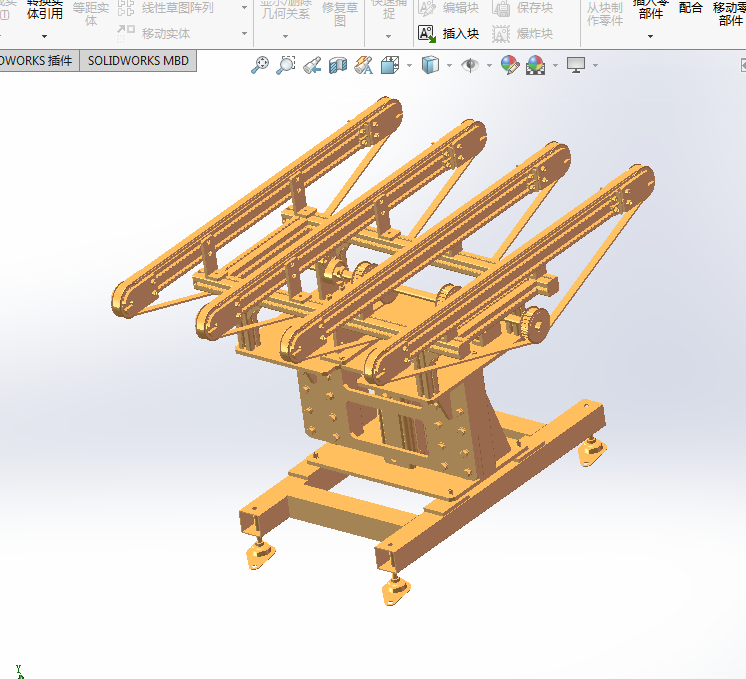This screenshot has height=679, width=746.
Task: Click the 等距实体 offset entities command
Action: click(x=90, y=14)
